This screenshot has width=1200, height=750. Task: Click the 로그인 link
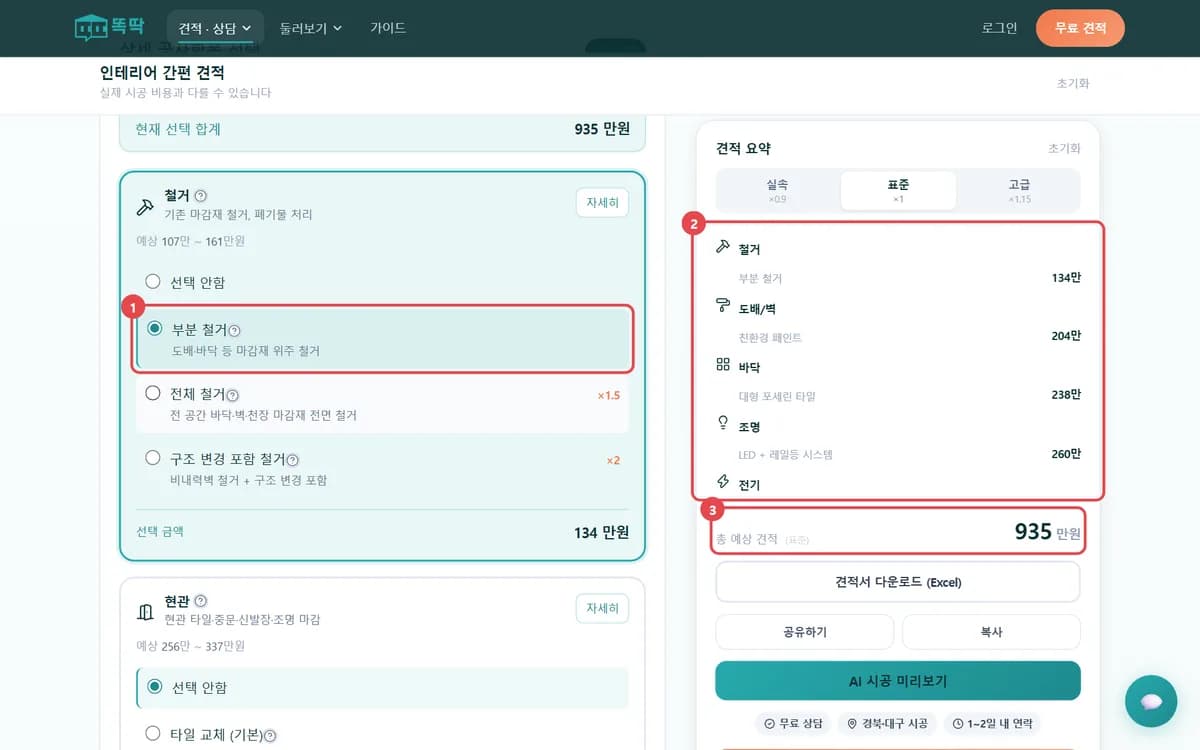coord(999,28)
